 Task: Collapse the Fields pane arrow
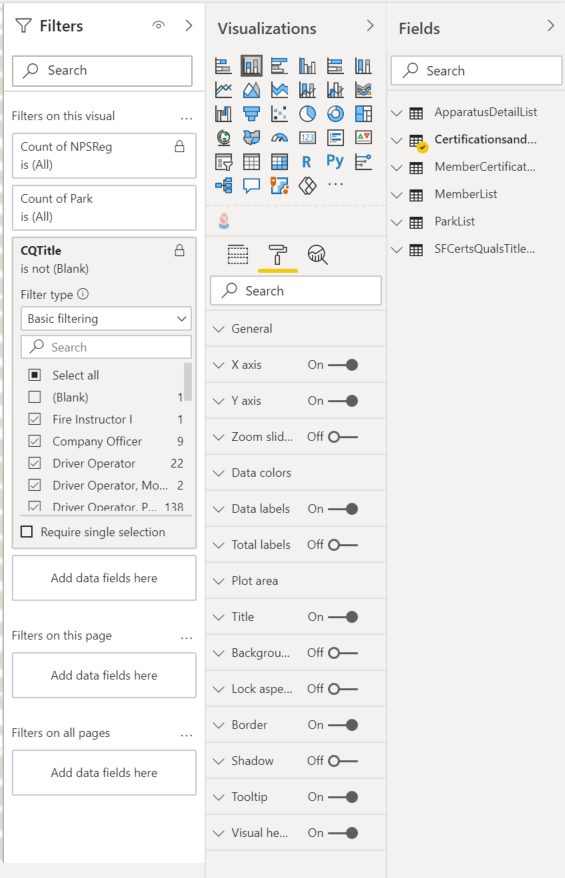pos(551,26)
